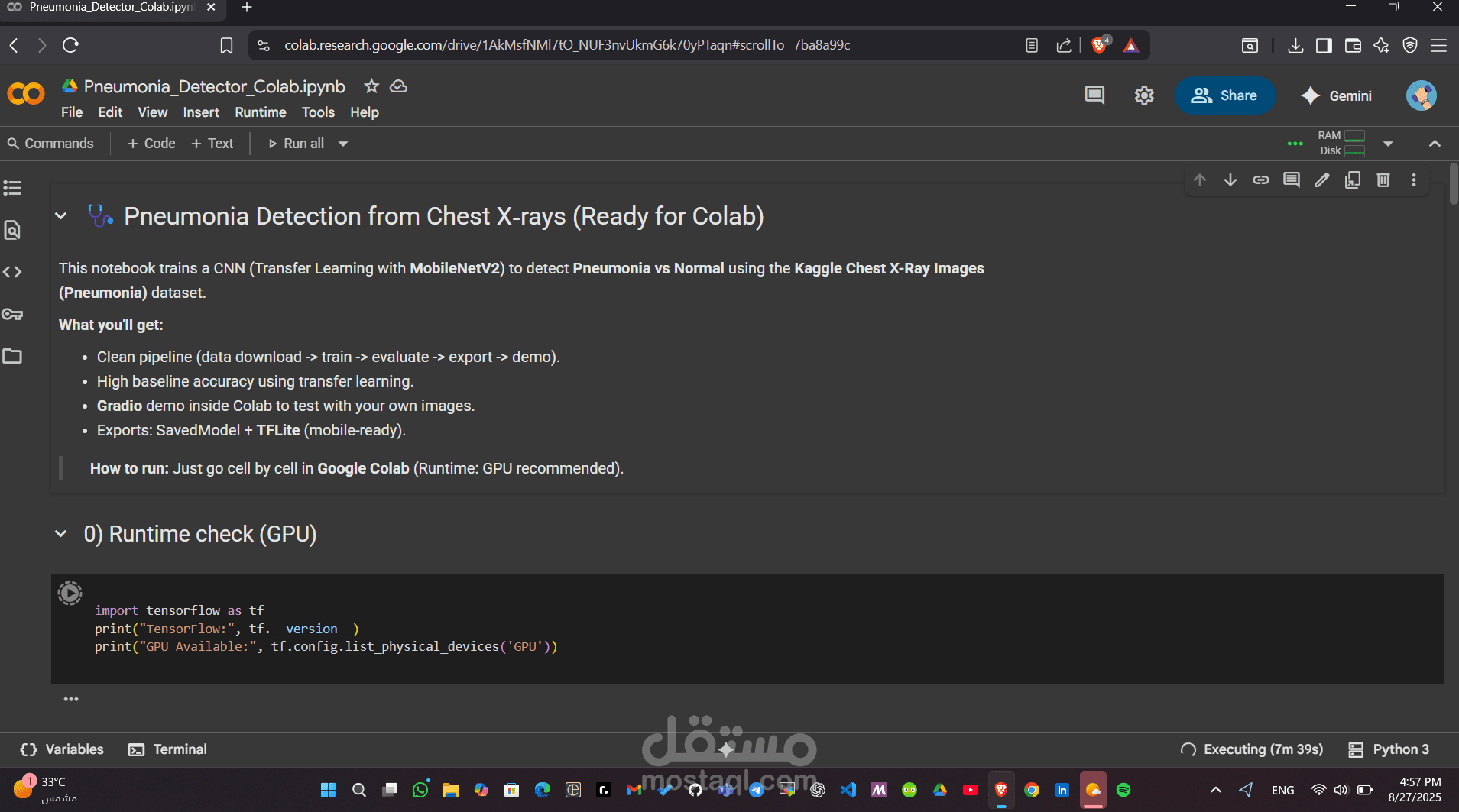This screenshot has height=812, width=1459.
Task: Open the Commands palette
Action: coord(50,144)
